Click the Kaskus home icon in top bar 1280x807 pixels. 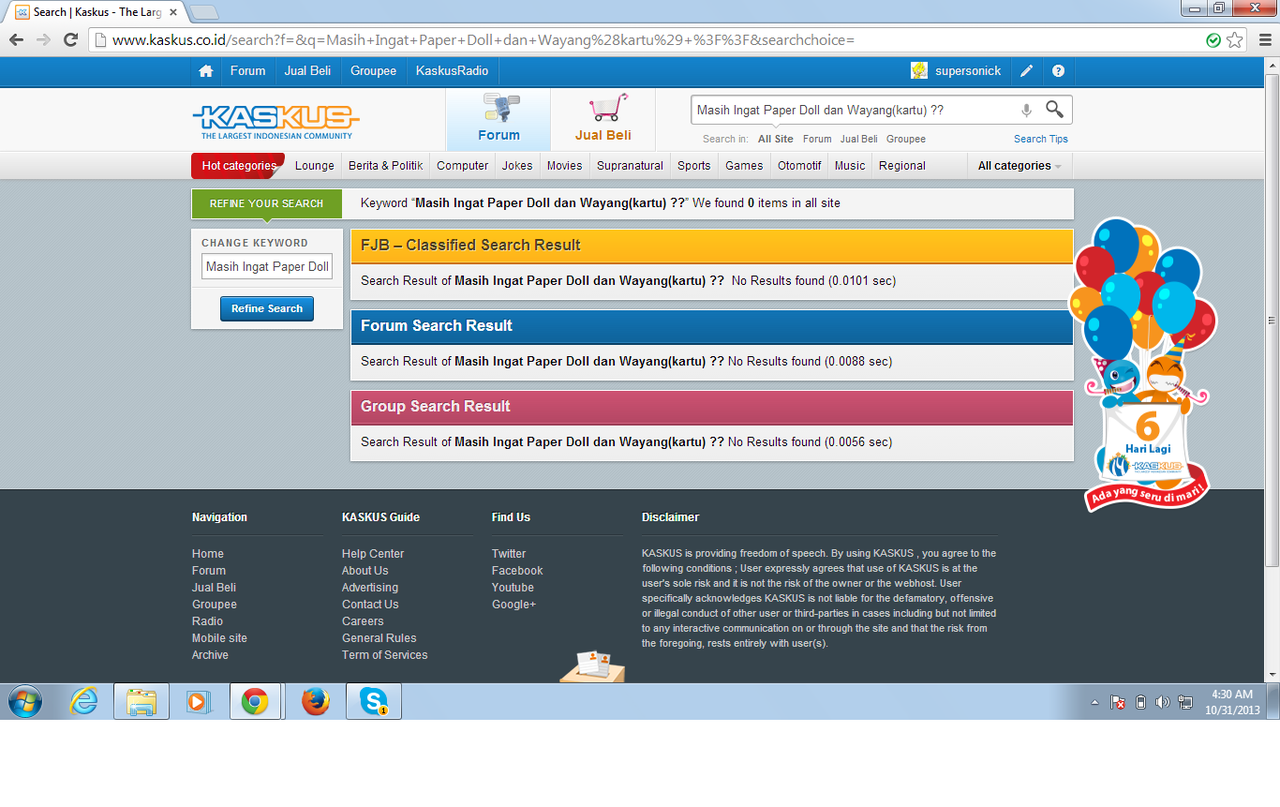coord(206,71)
